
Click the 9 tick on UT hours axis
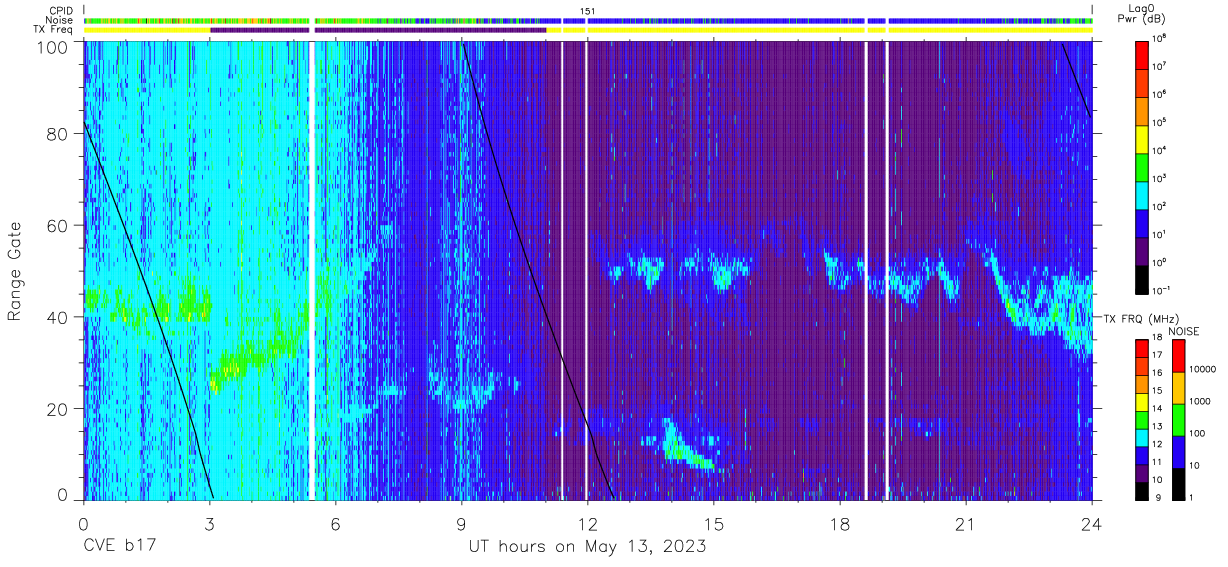pos(461,523)
